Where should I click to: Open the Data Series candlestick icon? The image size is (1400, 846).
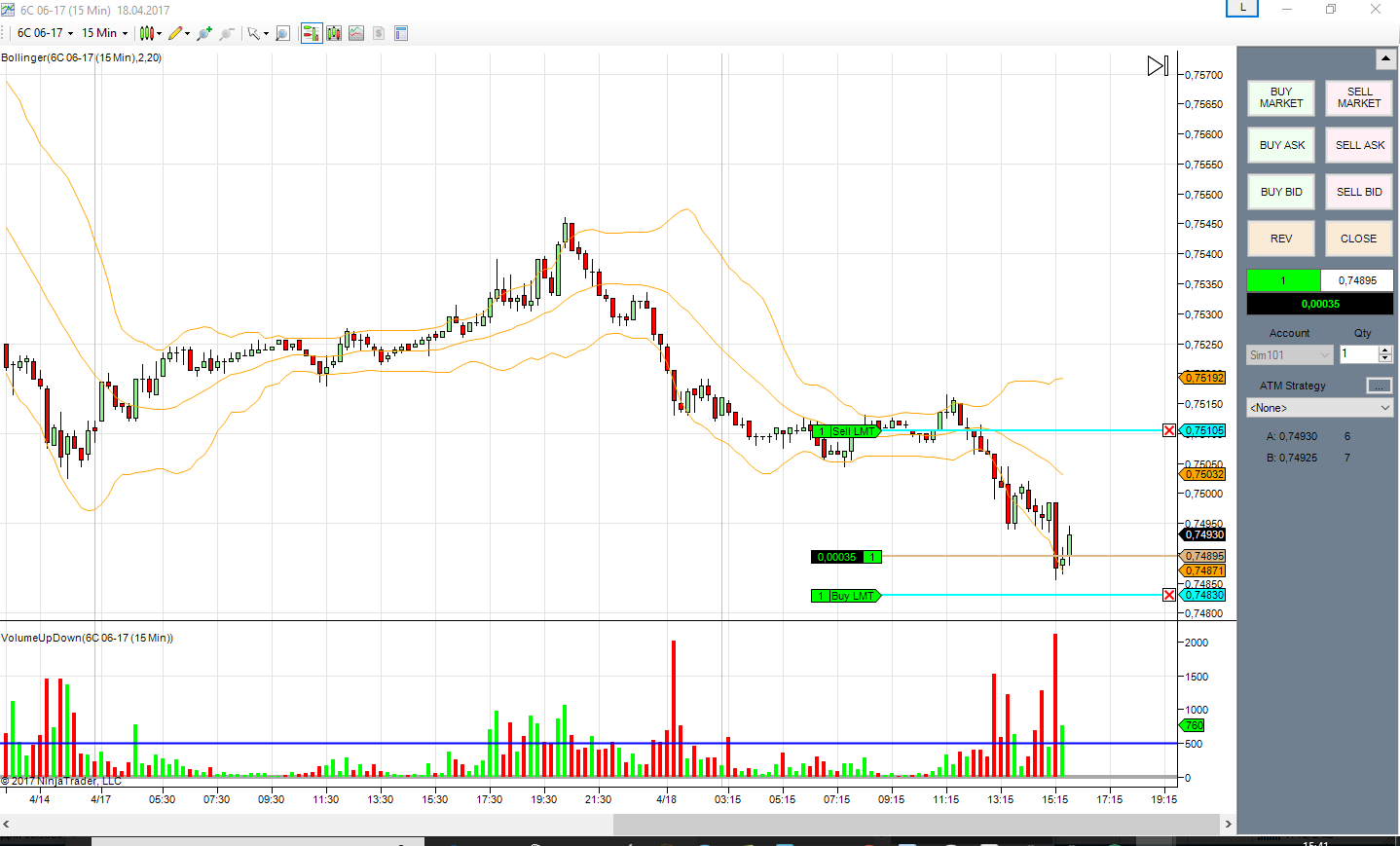334,33
